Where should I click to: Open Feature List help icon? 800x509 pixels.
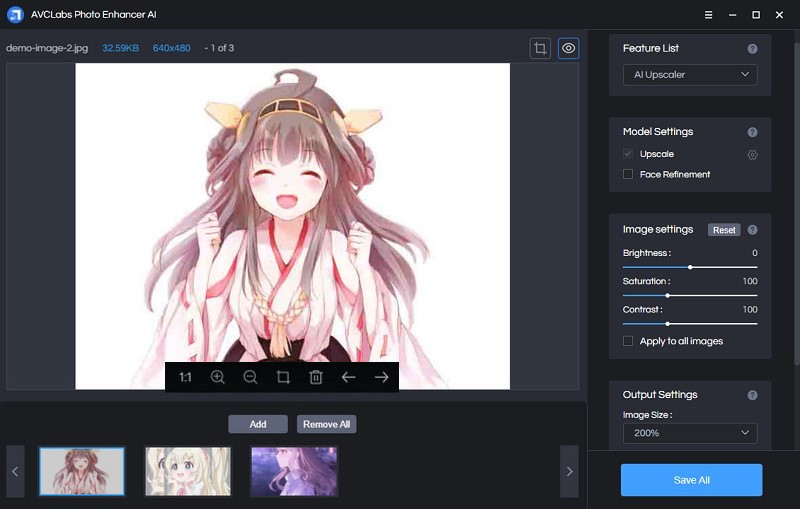click(752, 49)
